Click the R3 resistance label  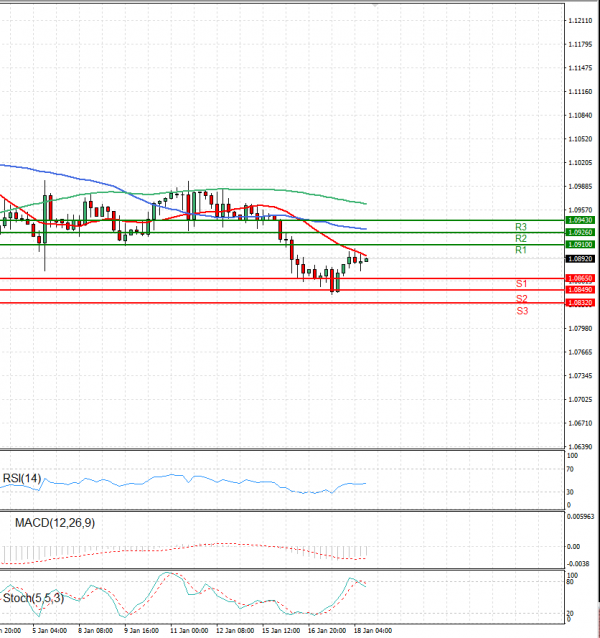521,227
